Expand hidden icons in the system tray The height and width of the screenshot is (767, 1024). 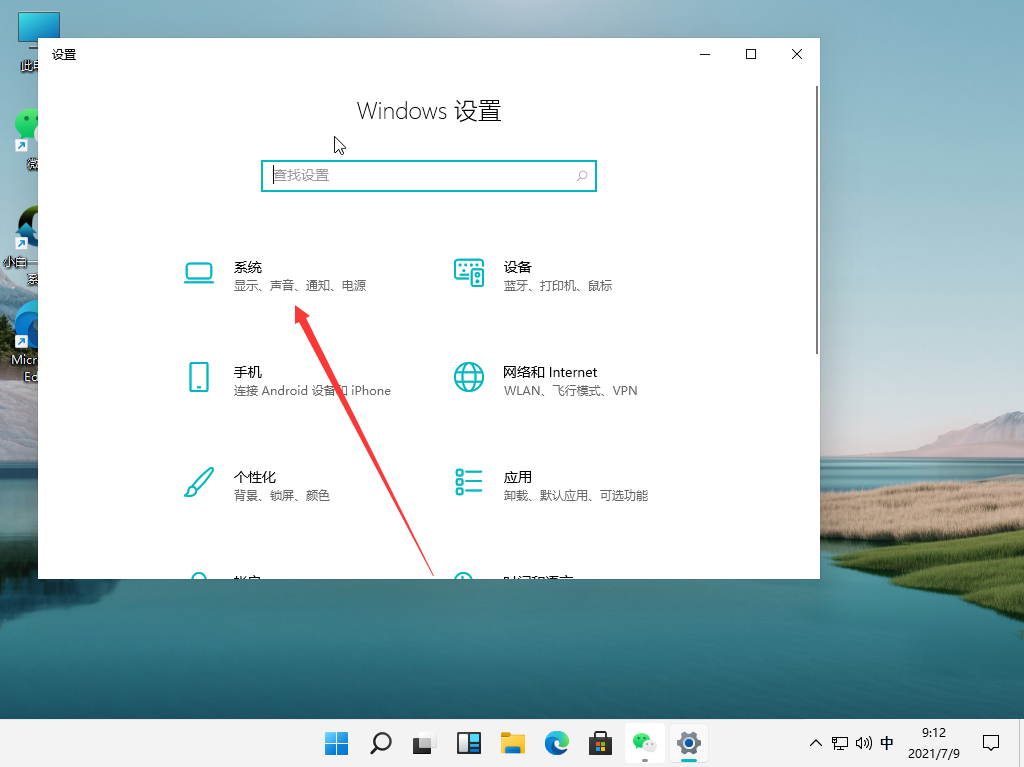pyautogui.click(x=816, y=743)
